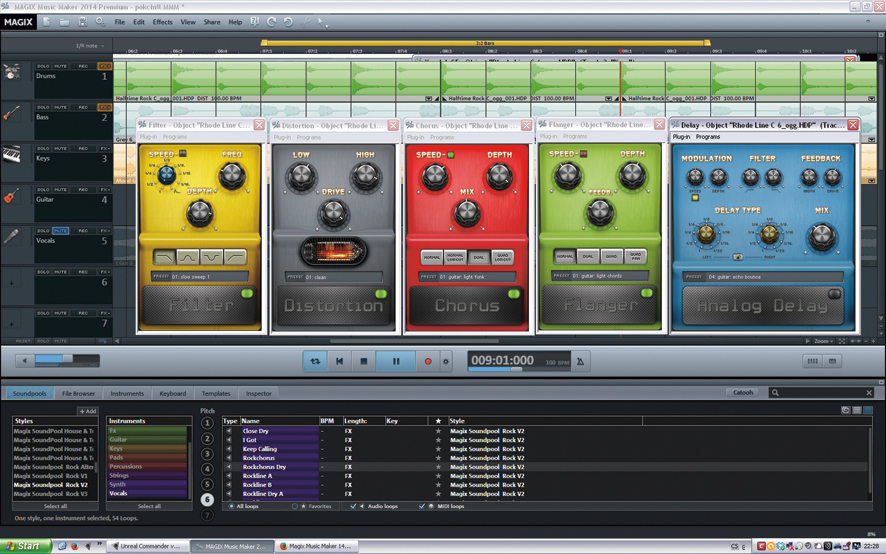The image size is (886, 554).
Task: Preview the Rockline A loop with its speaker icon
Action: click(229, 476)
